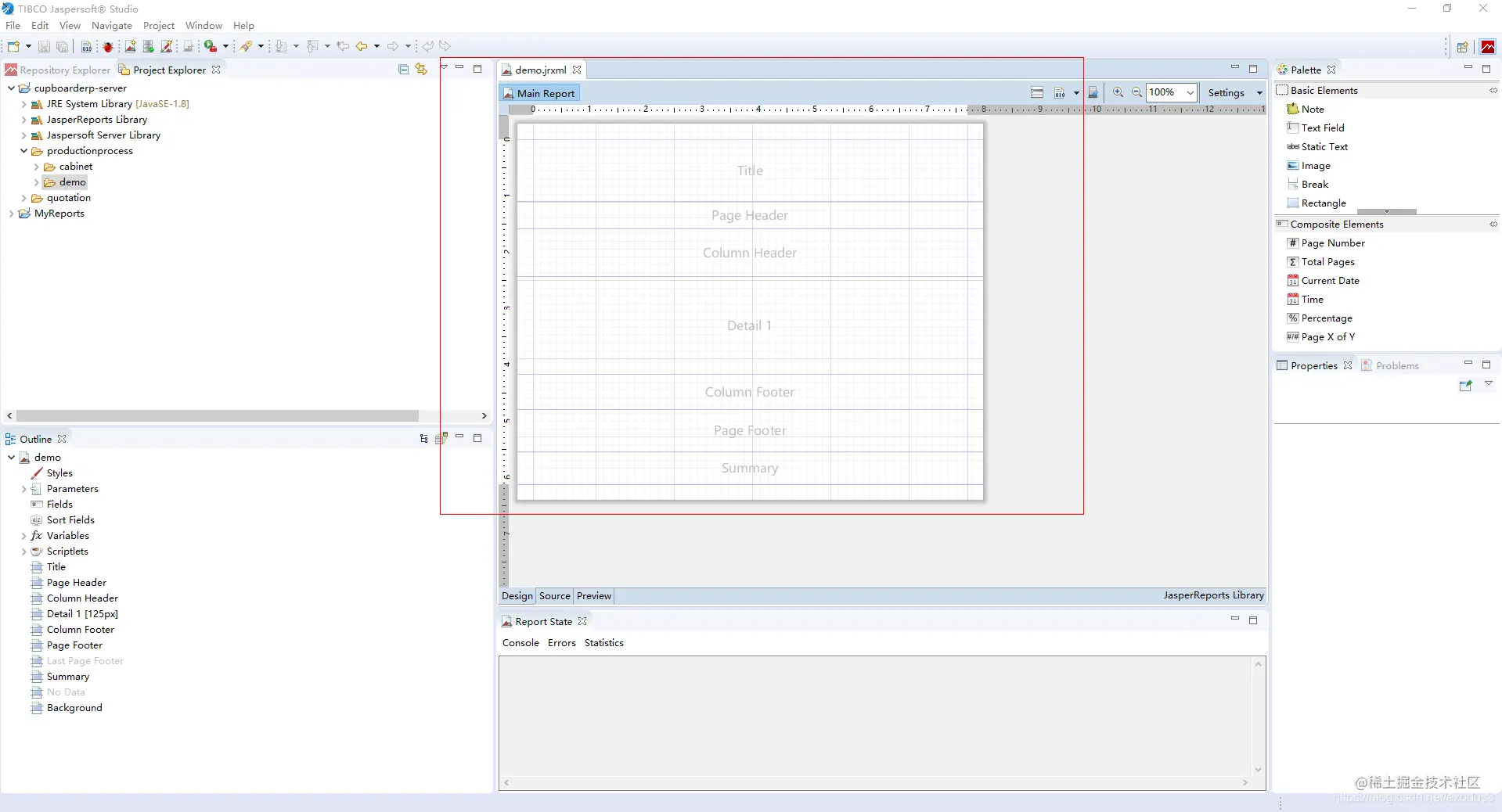
Task: Click the Forward arrow icon
Action: coord(393,46)
